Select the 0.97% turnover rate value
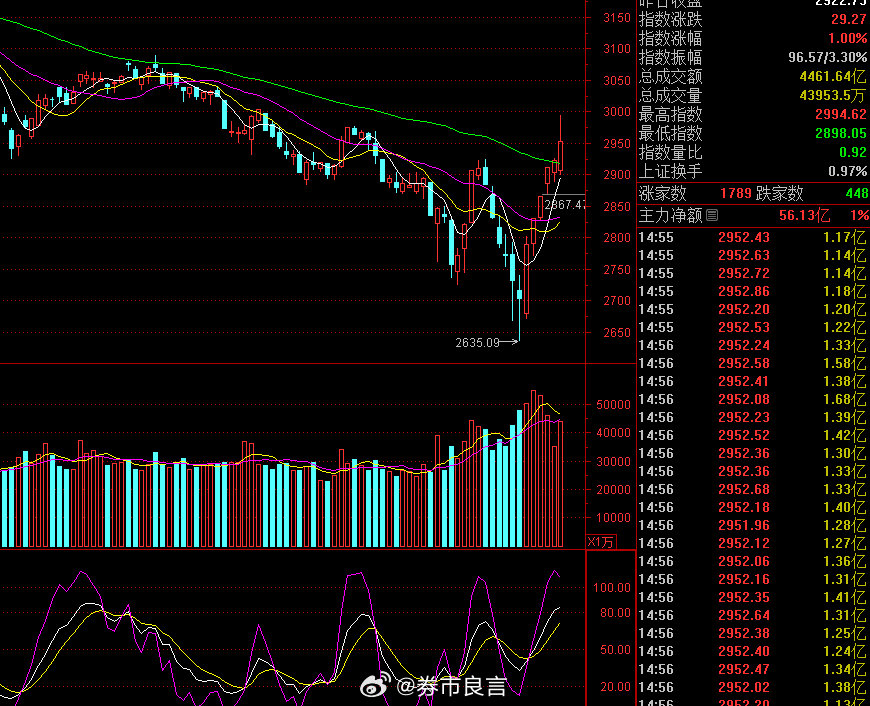The width and height of the screenshot is (870, 706). [x=847, y=170]
